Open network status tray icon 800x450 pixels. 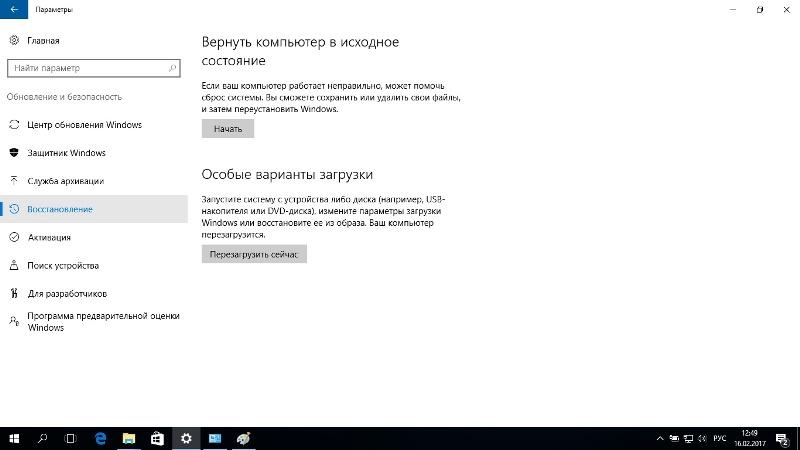pos(688,438)
